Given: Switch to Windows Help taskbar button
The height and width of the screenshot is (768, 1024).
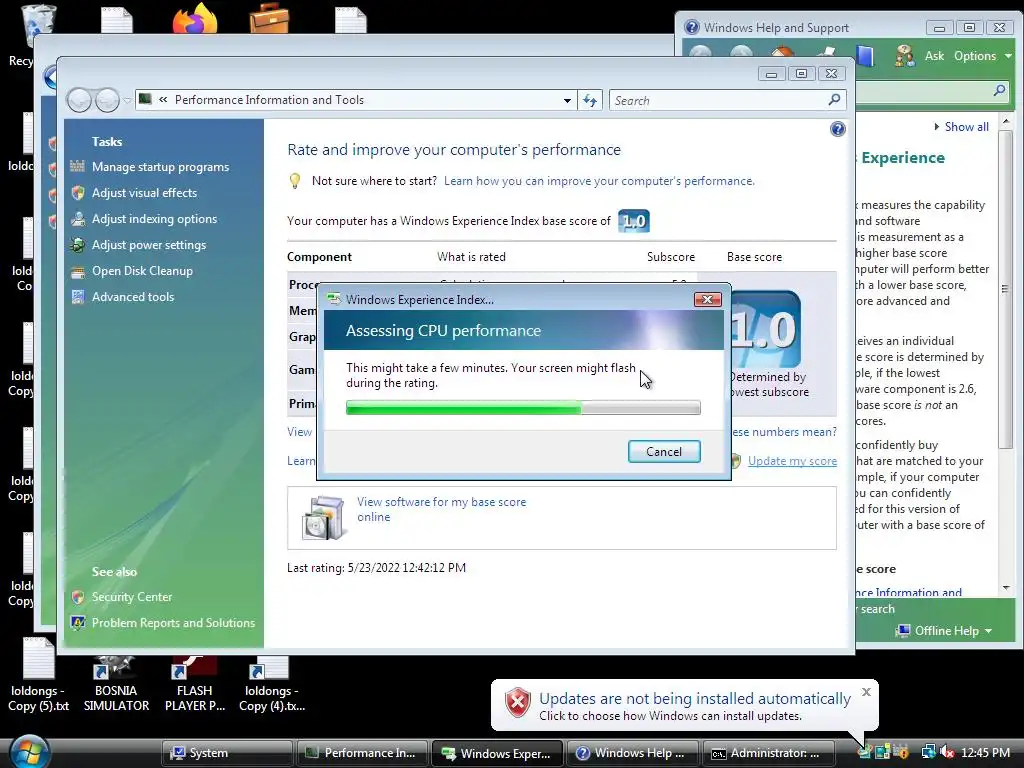Looking at the screenshot, I should (632, 753).
